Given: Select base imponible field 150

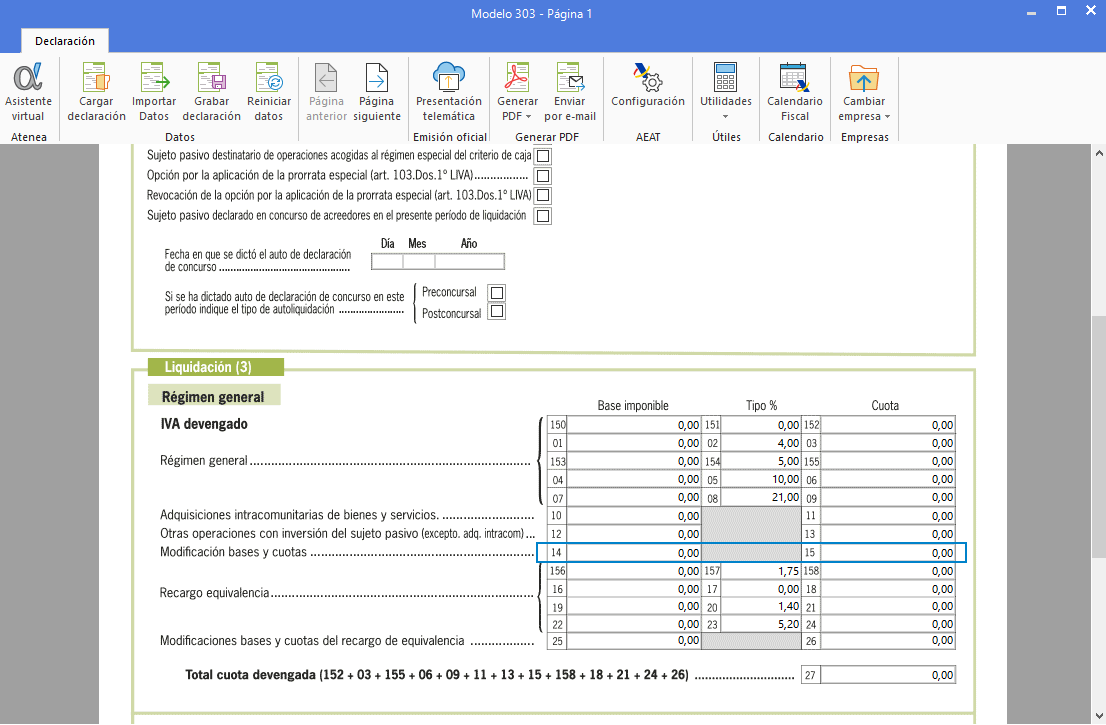Looking at the screenshot, I should [634, 425].
